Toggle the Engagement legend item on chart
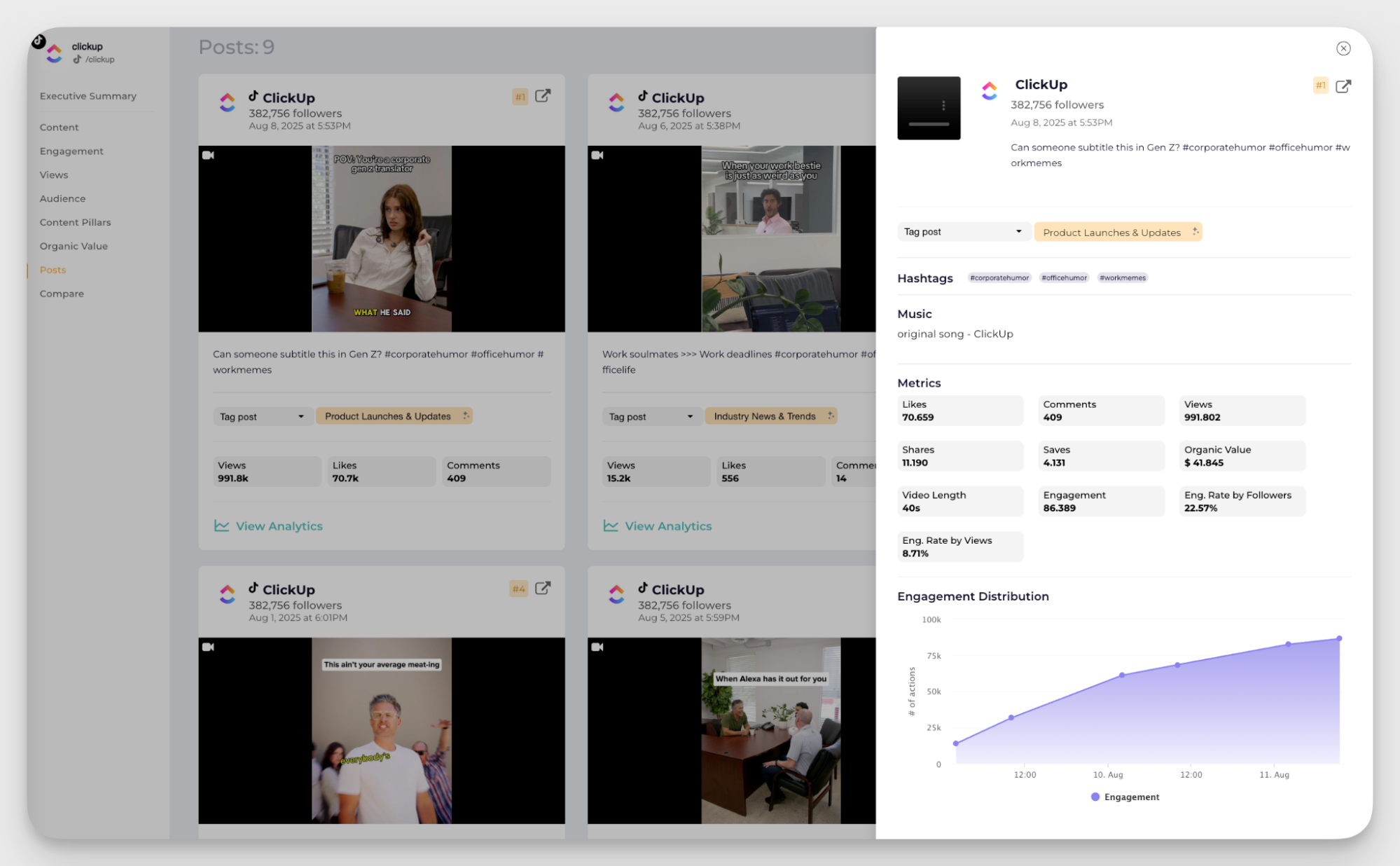Image resolution: width=1400 pixels, height=866 pixels. pyautogui.click(x=1125, y=797)
